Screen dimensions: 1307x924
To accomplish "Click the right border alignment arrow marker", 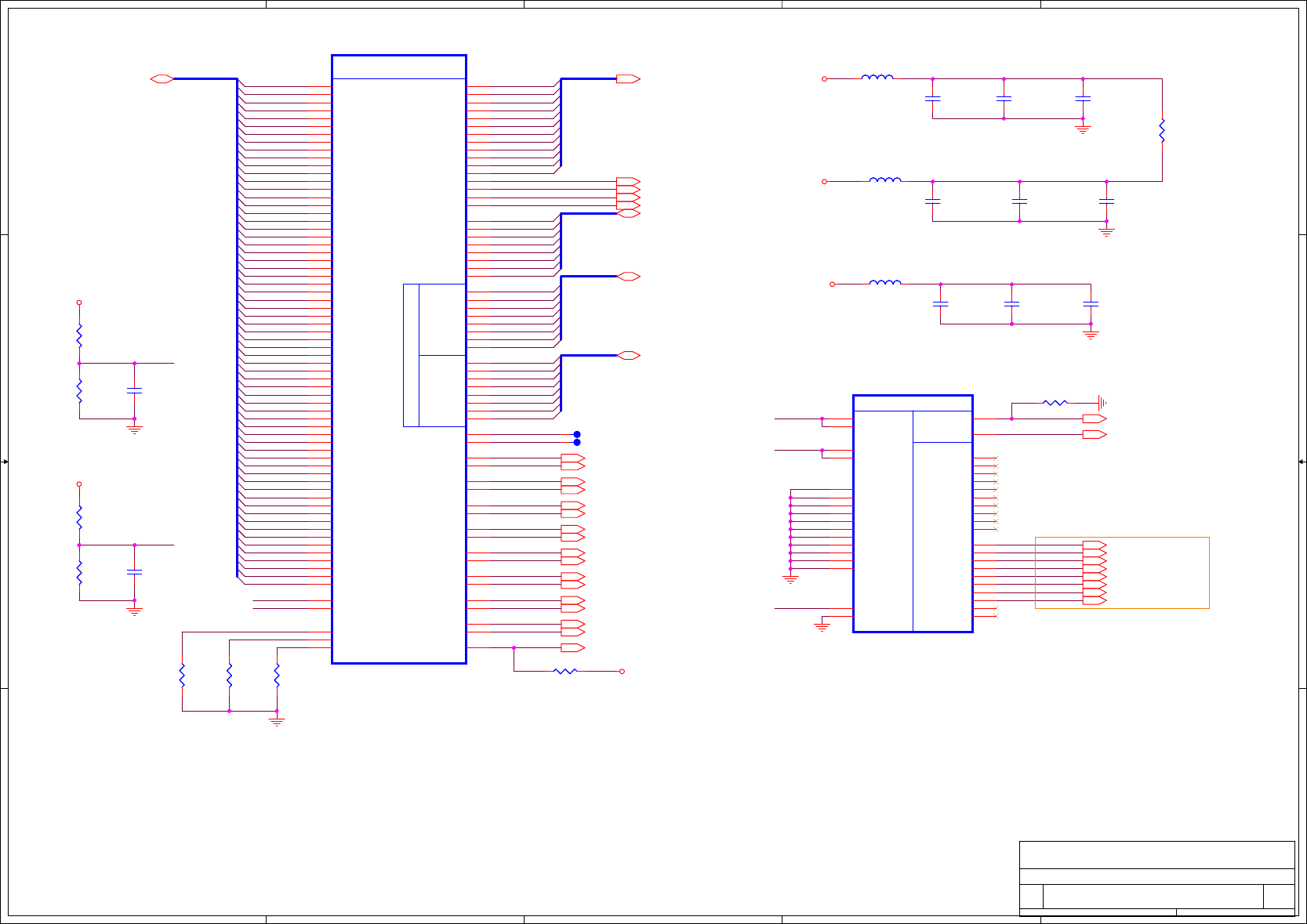I will 1302,462.
